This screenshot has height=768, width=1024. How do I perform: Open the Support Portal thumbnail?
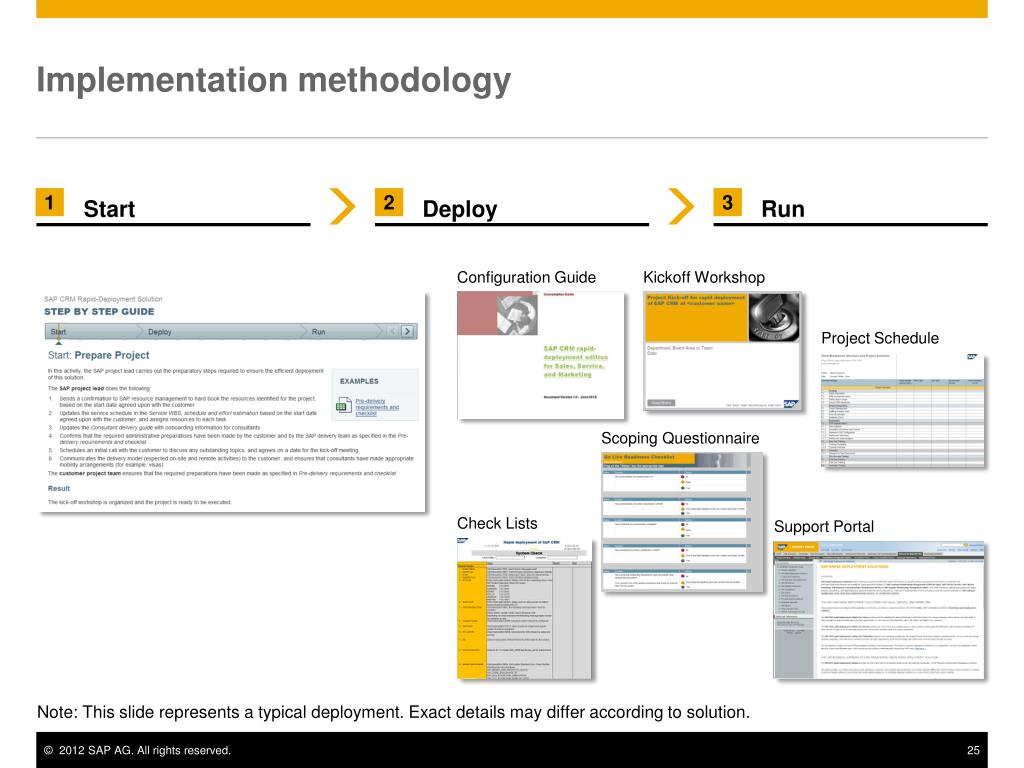pos(879,610)
